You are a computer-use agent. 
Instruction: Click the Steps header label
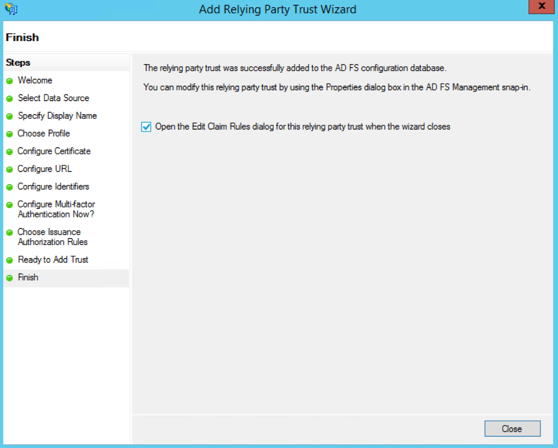pos(18,63)
